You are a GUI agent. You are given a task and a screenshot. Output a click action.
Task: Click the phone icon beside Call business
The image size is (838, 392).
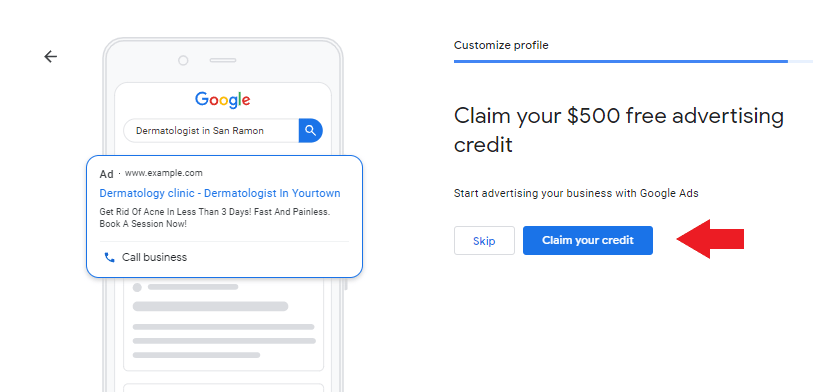tap(110, 257)
